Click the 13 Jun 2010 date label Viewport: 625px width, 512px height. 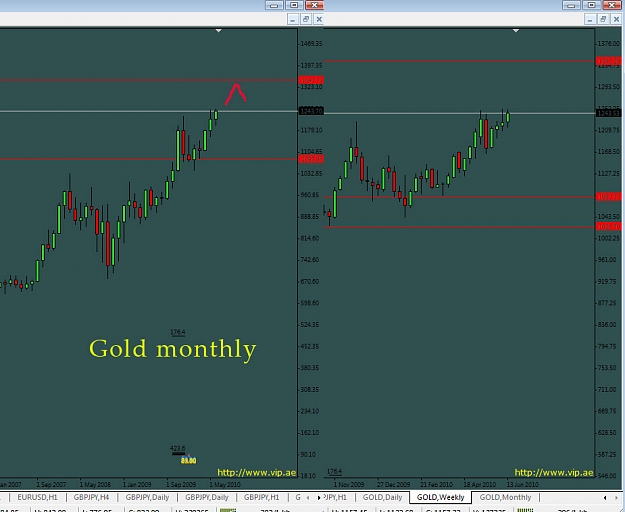coord(523,485)
